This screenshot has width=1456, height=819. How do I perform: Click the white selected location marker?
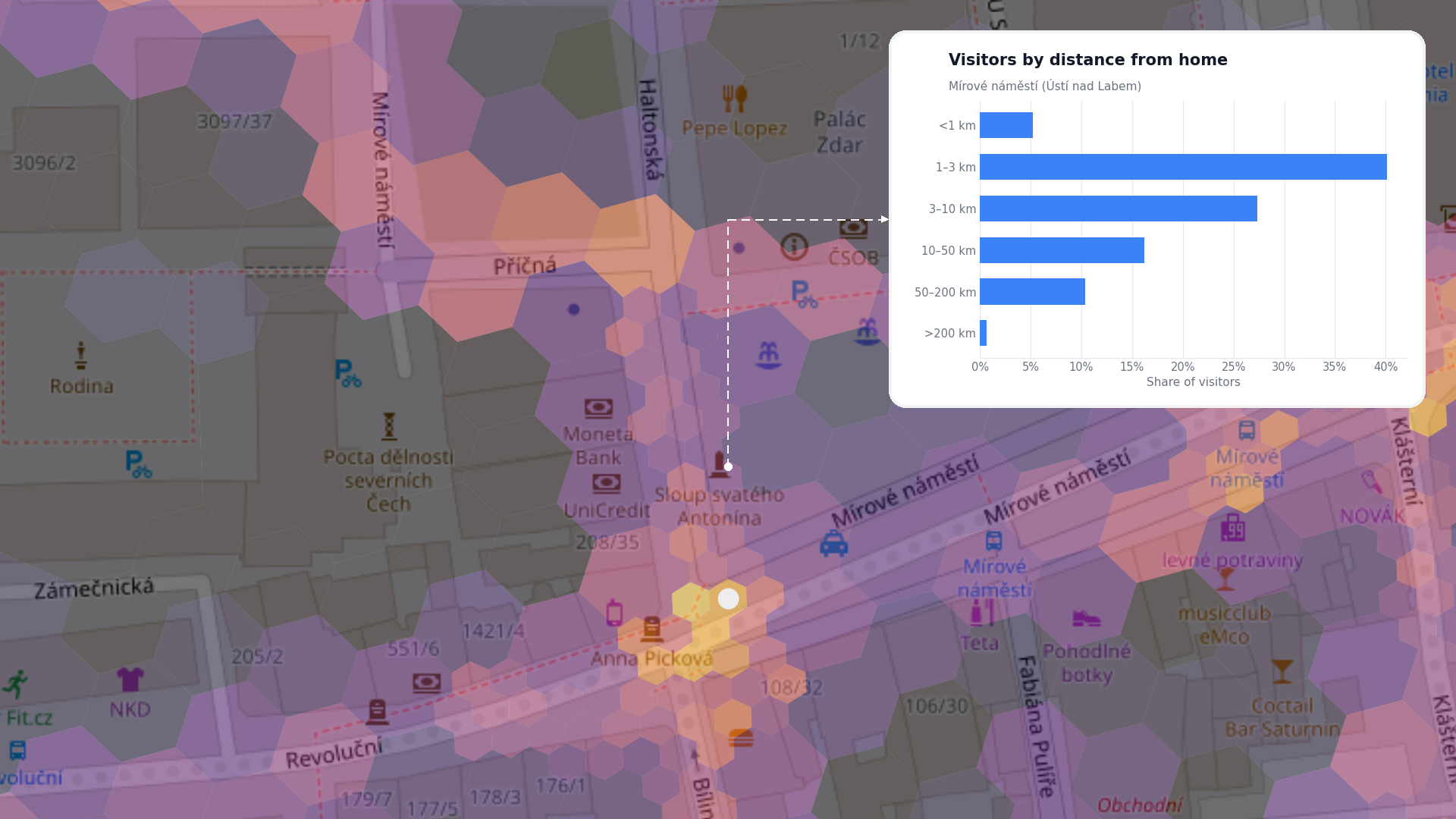pos(728,599)
